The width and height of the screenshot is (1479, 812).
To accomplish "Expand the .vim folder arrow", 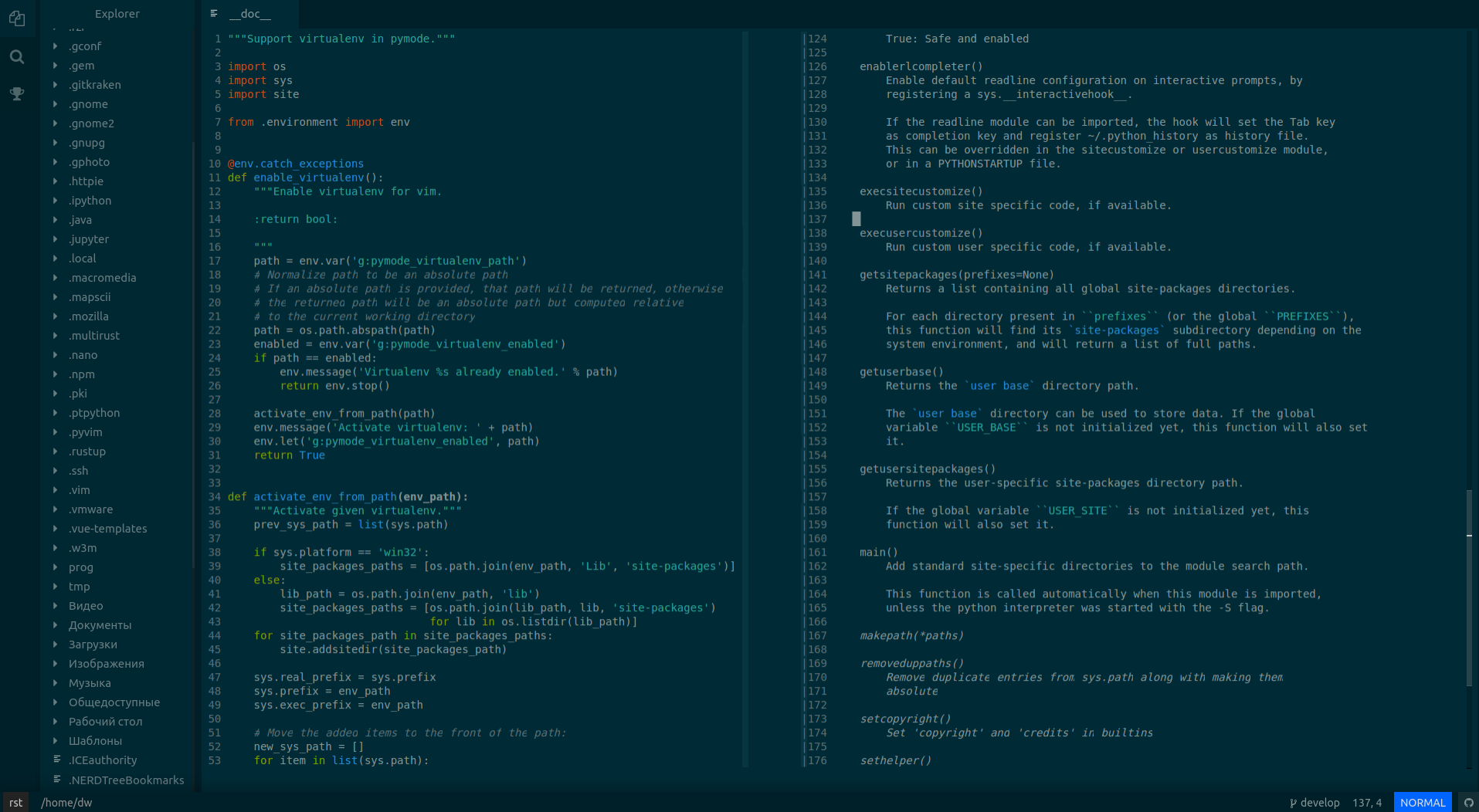I will [x=55, y=489].
